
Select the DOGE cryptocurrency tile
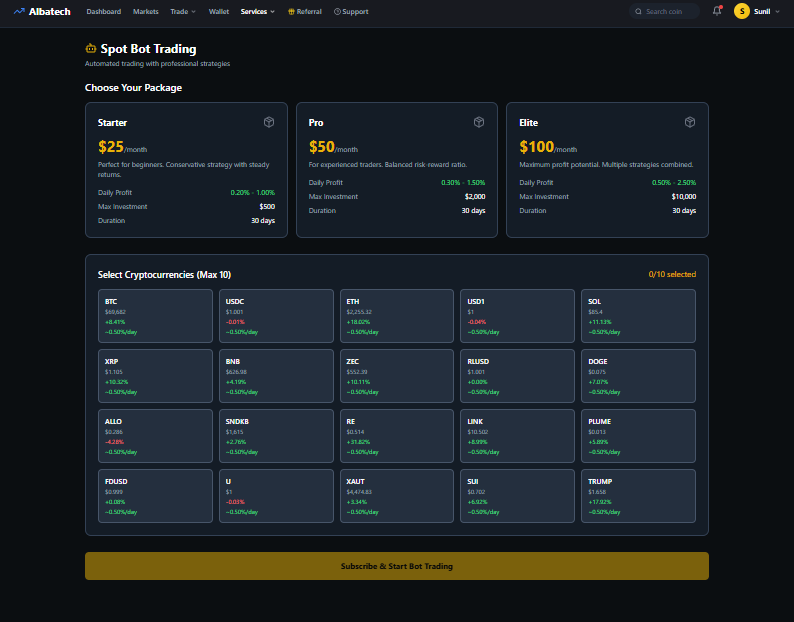click(x=638, y=376)
